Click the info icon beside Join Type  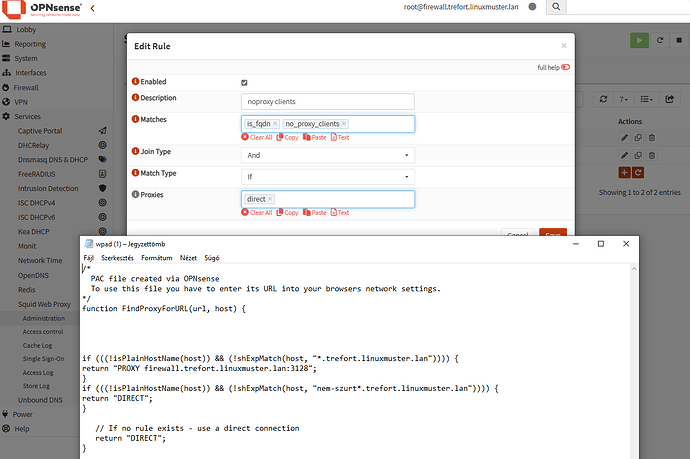tap(136, 151)
